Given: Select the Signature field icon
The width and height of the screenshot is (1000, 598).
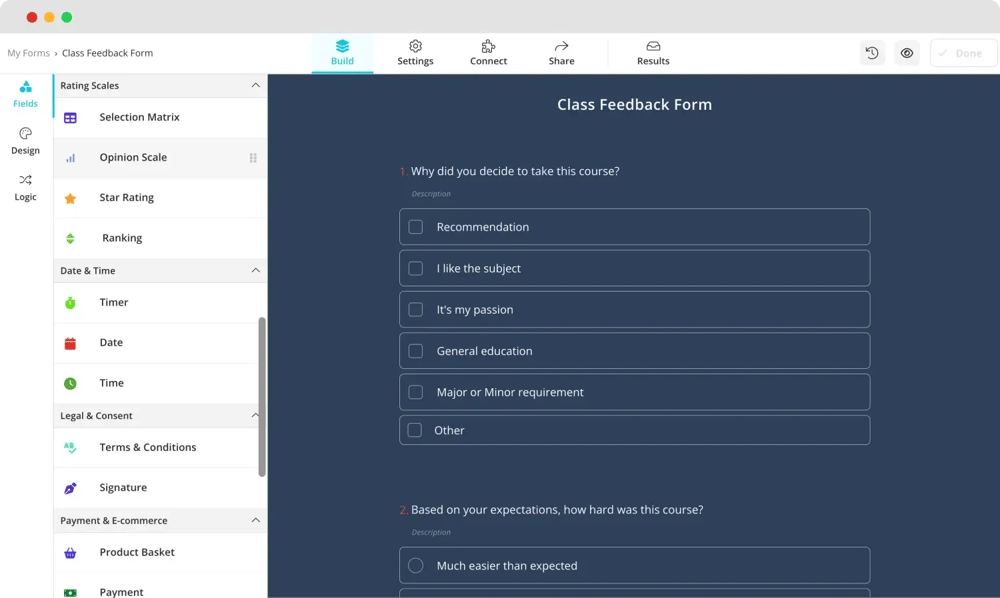Looking at the screenshot, I should pos(69,487).
